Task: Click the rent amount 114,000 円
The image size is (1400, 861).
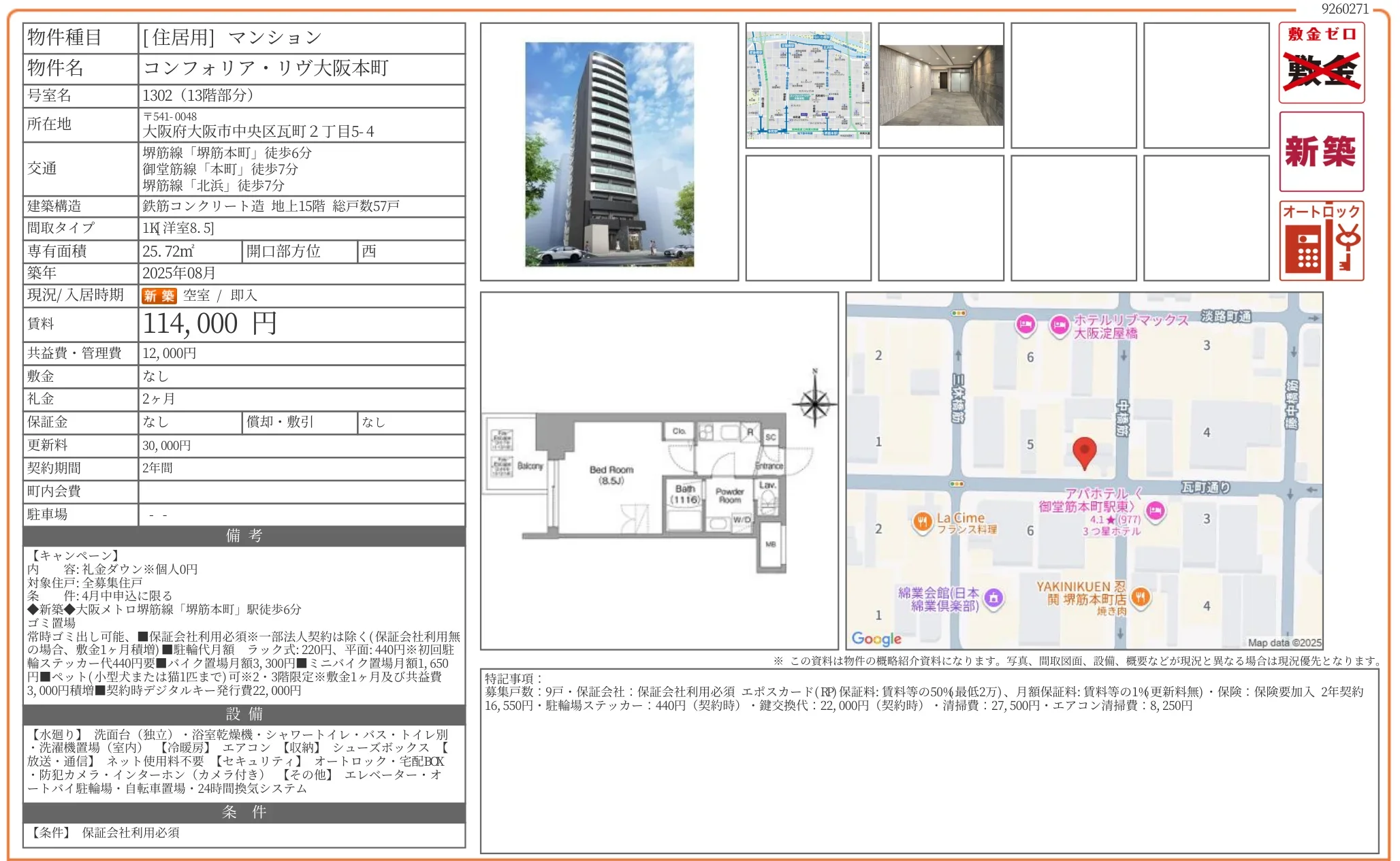Action: pos(210,324)
